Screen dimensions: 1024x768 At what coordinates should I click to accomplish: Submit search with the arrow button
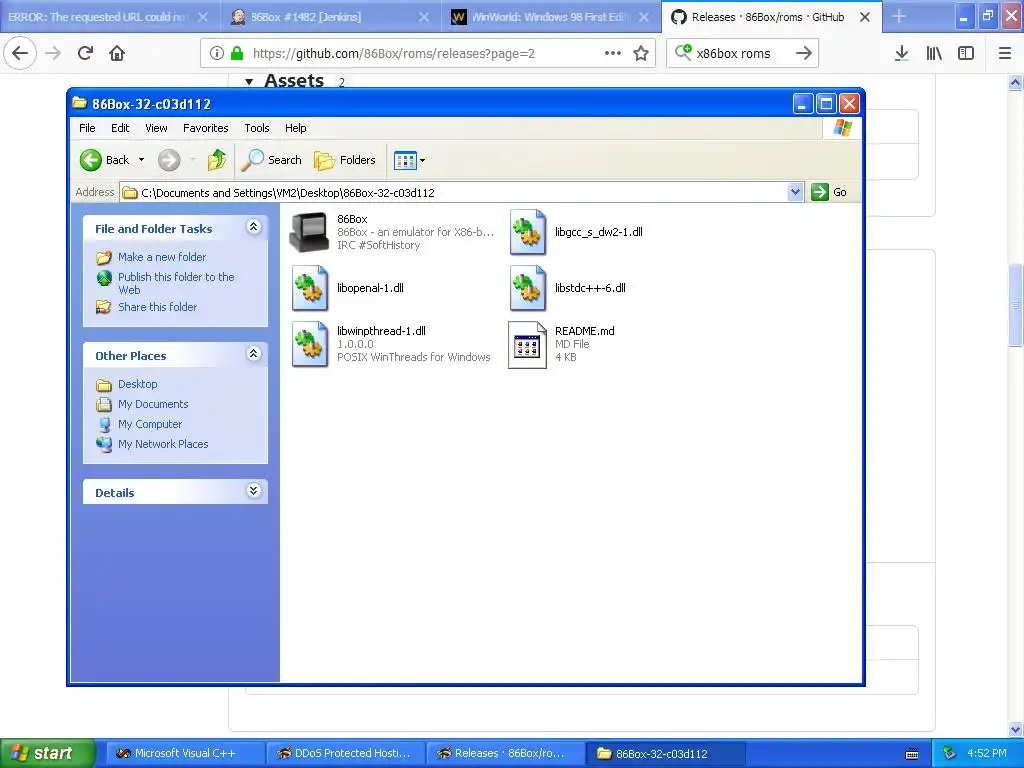pyautogui.click(x=804, y=54)
